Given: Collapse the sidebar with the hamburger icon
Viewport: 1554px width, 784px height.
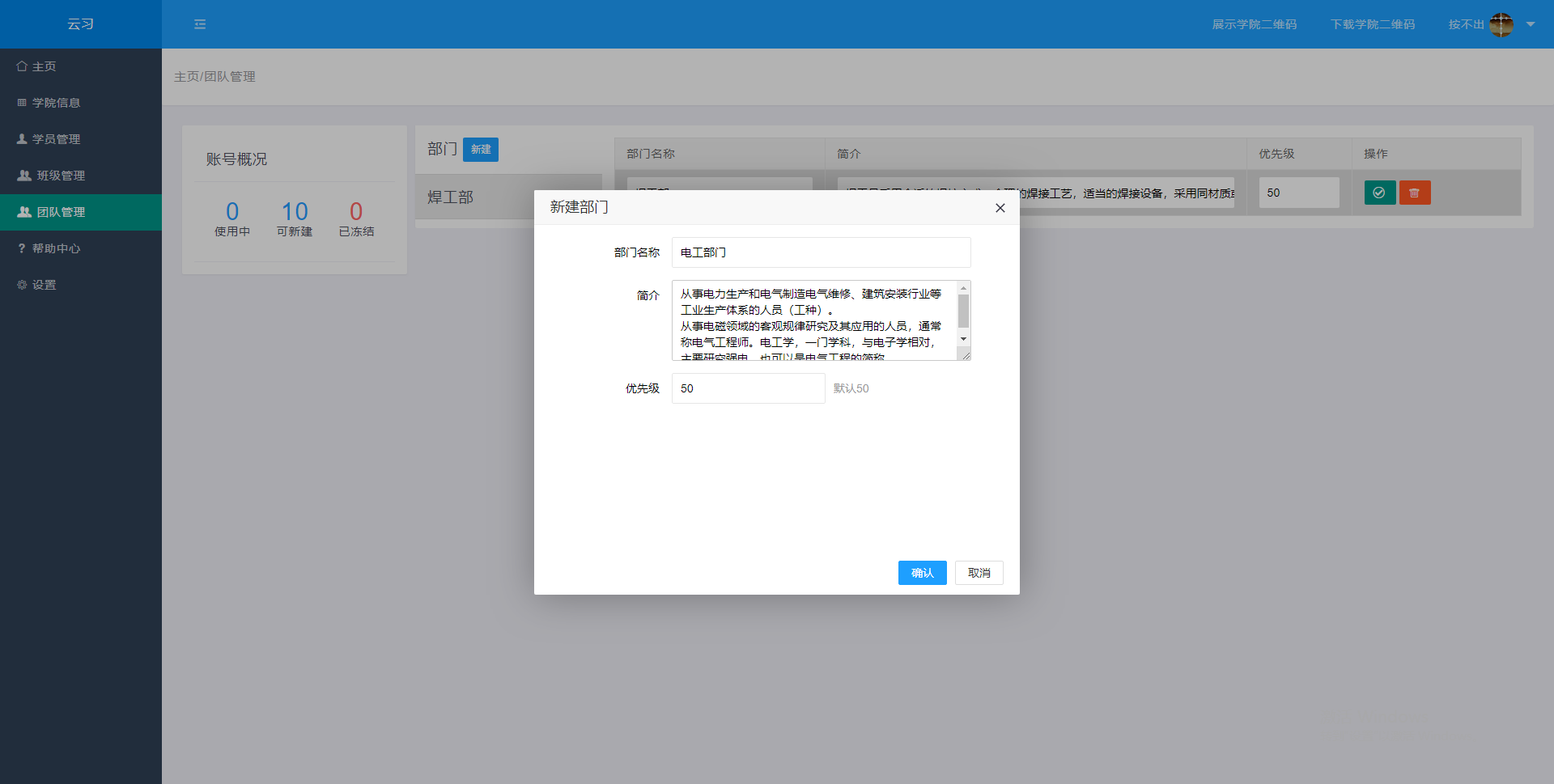Looking at the screenshot, I should pyautogui.click(x=200, y=24).
